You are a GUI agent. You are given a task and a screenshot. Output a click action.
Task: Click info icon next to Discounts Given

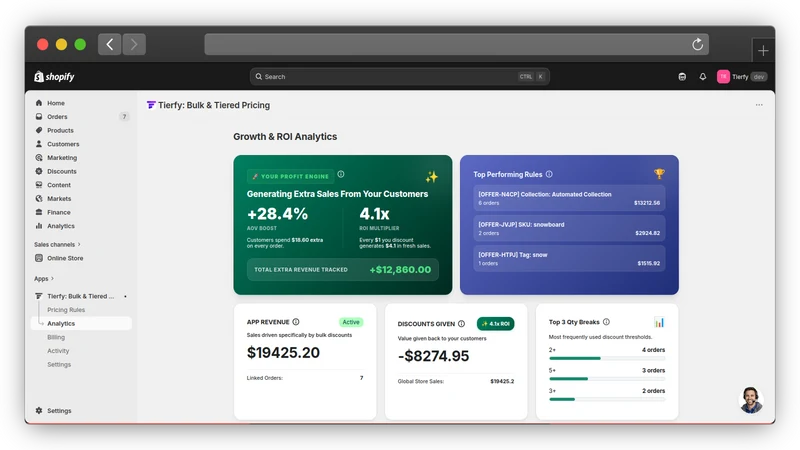coord(461,324)
